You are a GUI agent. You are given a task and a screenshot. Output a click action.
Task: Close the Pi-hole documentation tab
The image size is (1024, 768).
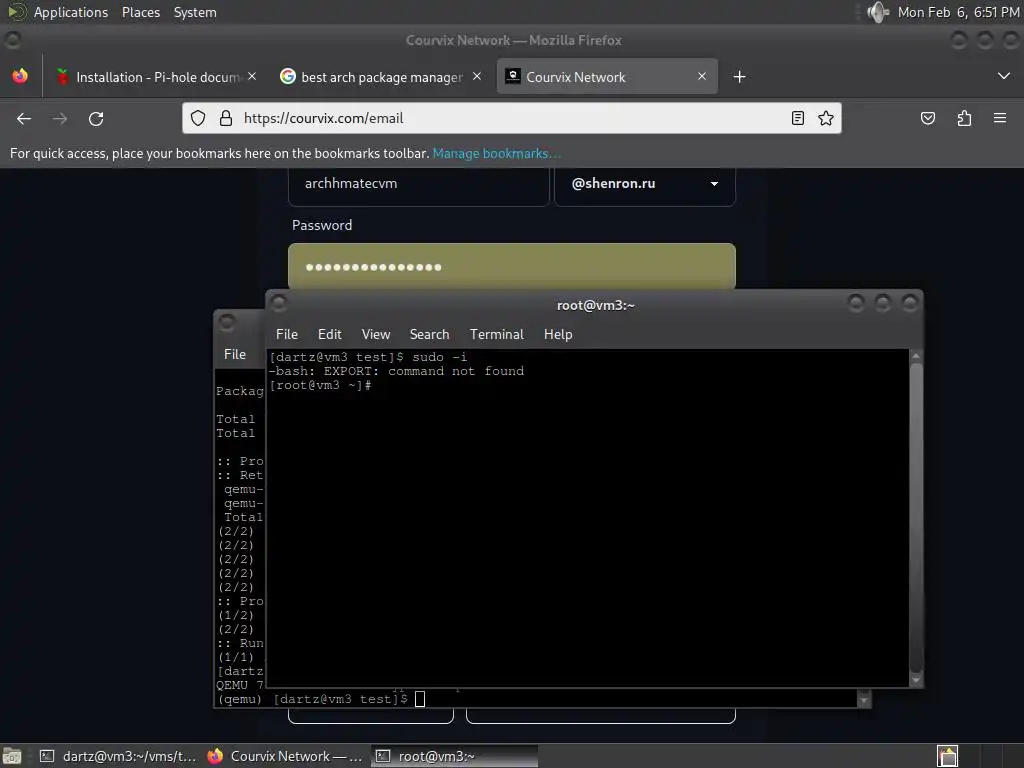click(252, 76)
